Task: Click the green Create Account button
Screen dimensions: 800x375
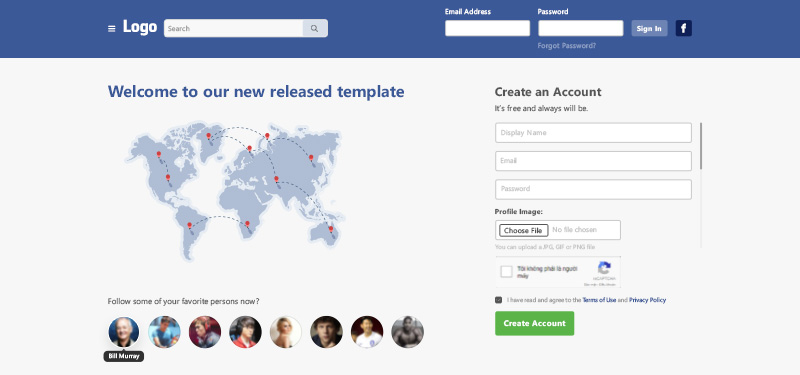Action: point(534,323)
